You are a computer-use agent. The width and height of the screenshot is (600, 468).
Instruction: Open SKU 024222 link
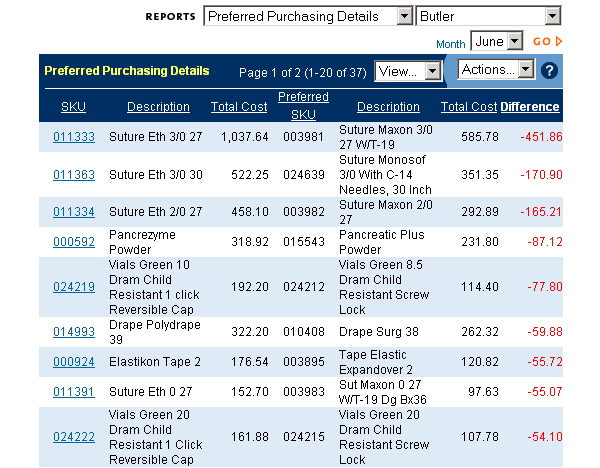click(74, 437)
